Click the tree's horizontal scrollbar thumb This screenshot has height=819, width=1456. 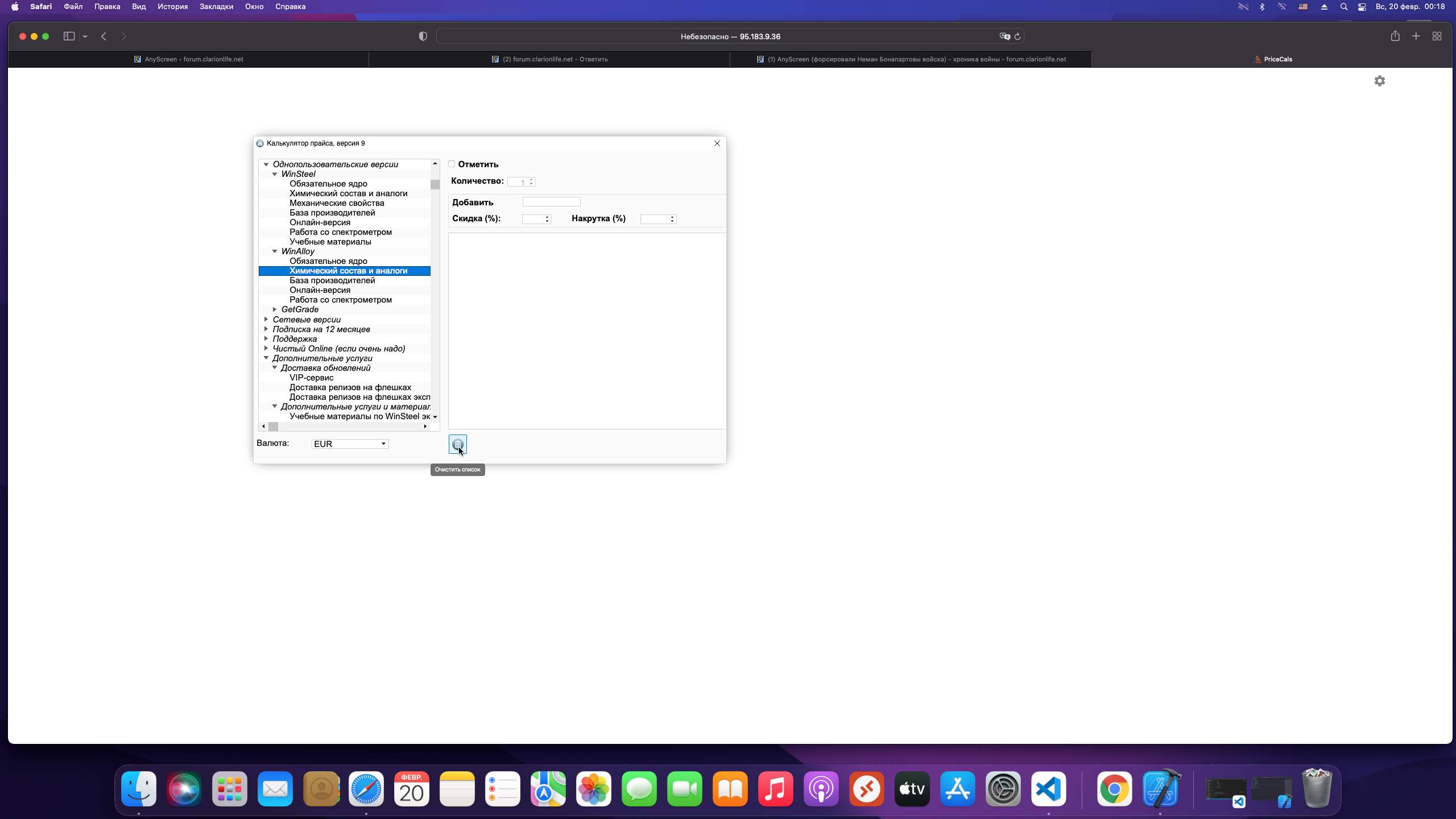[274, 427]
